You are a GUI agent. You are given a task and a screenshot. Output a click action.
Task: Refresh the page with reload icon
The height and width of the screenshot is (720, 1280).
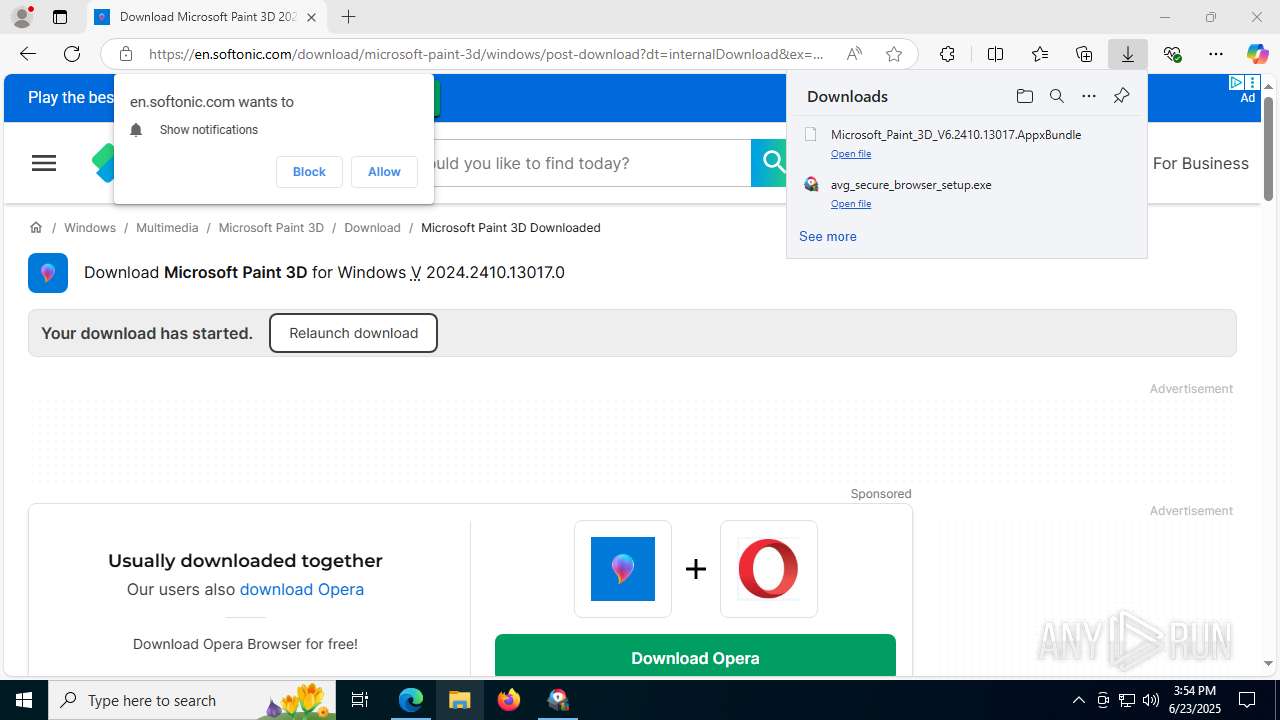[72, 54]
